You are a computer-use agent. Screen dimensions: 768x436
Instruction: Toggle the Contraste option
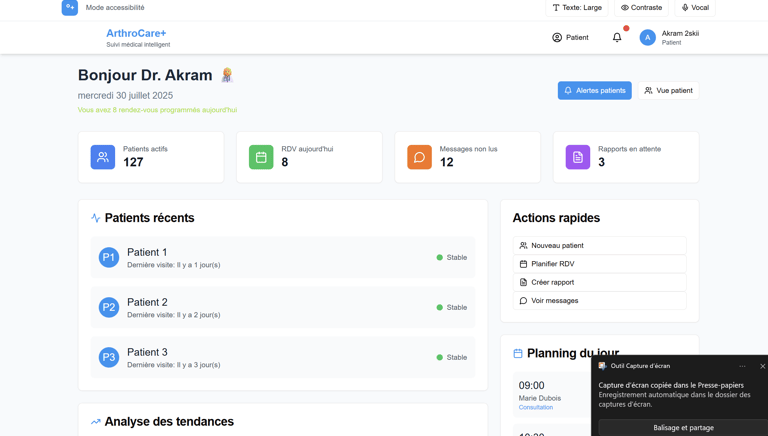coord(641,8)
